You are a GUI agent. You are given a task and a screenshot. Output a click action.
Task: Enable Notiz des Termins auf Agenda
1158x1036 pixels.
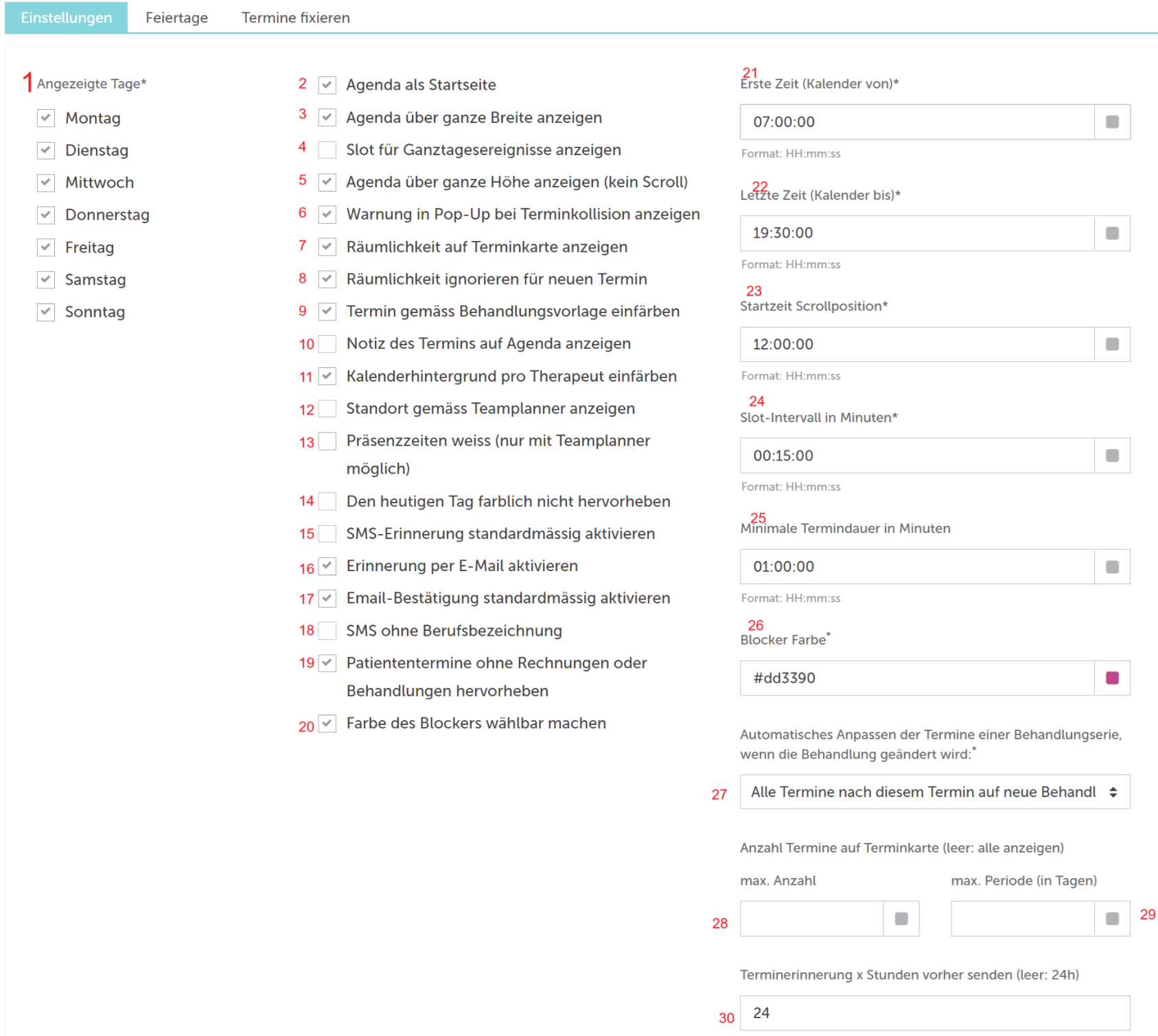tap(327, 343)
